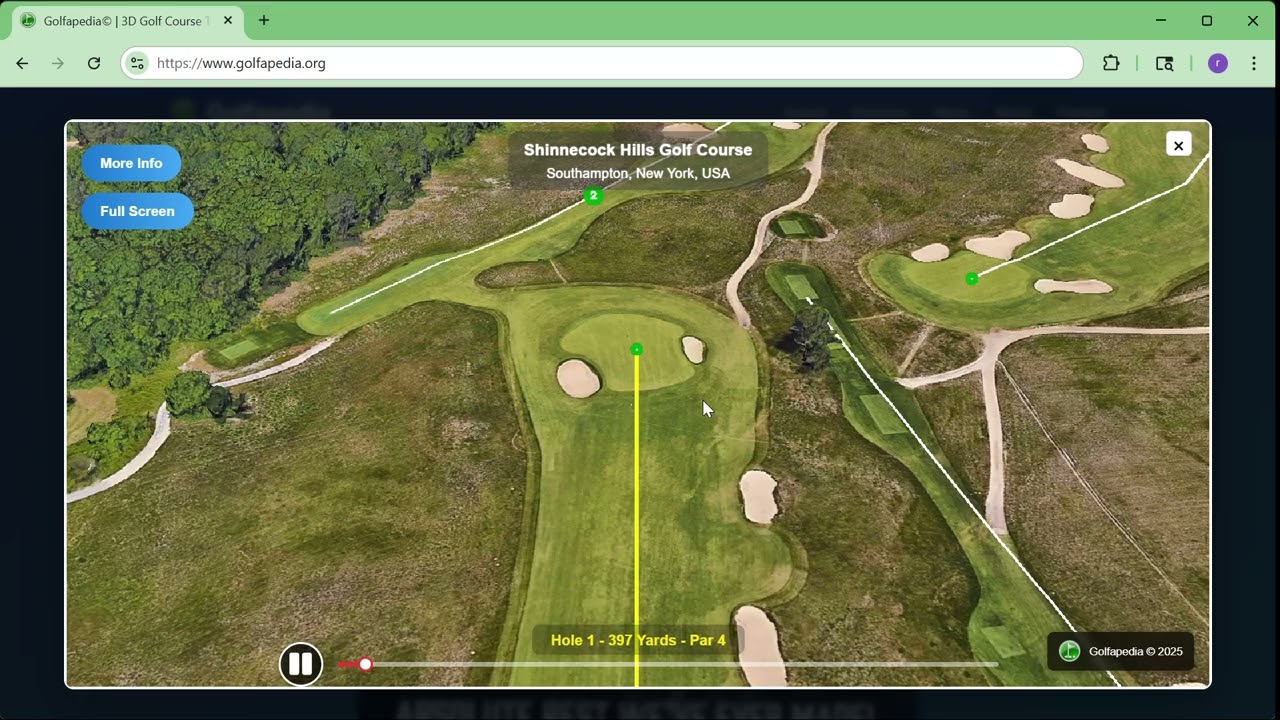1280x720 pixels.
Task: Focus the golfapedia.org address bar
Action: pyautogui.click(x=602, y=63)
